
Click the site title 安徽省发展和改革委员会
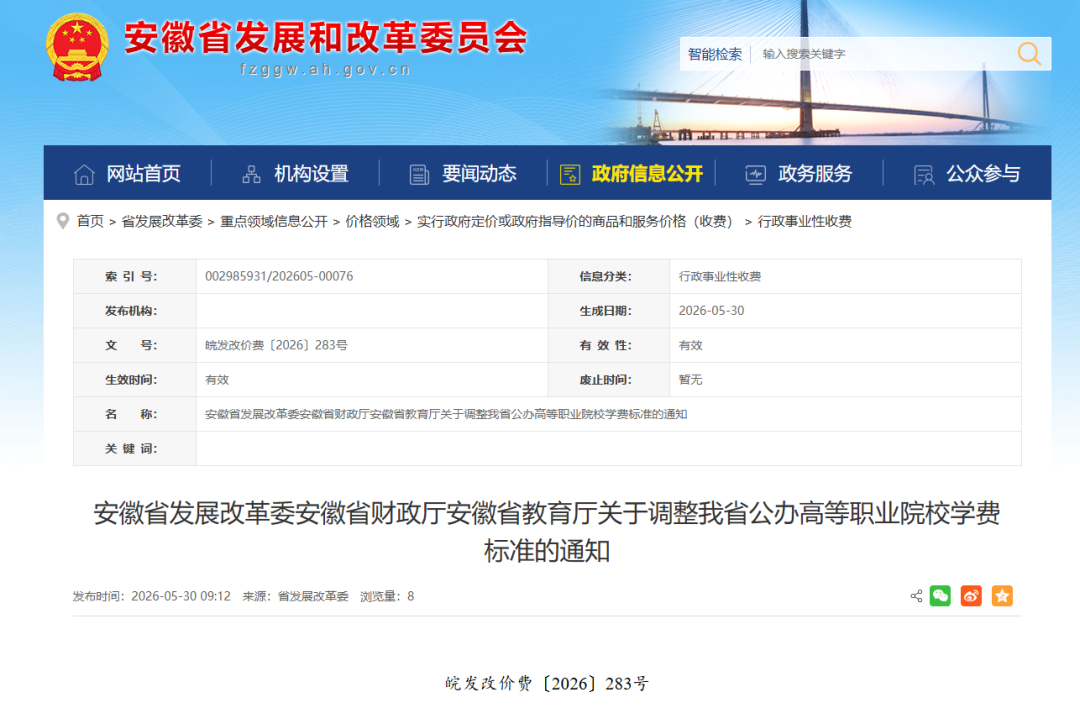(x=326, y=37)
